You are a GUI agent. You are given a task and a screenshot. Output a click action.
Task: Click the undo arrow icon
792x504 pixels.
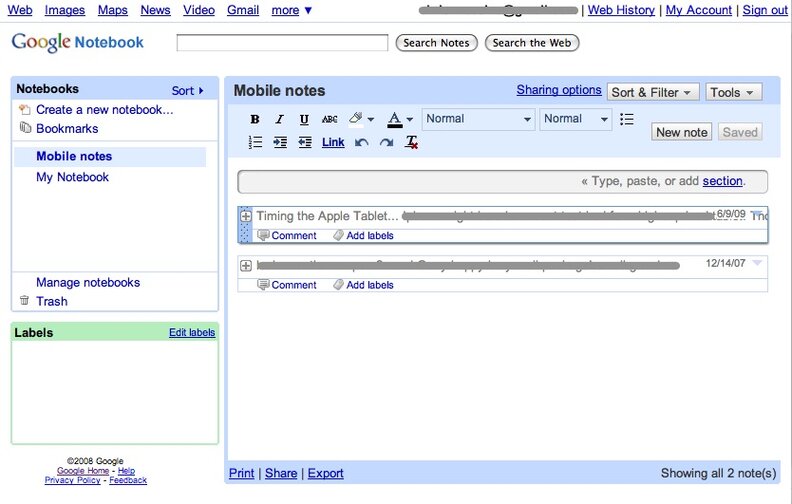tap(361, 143)
